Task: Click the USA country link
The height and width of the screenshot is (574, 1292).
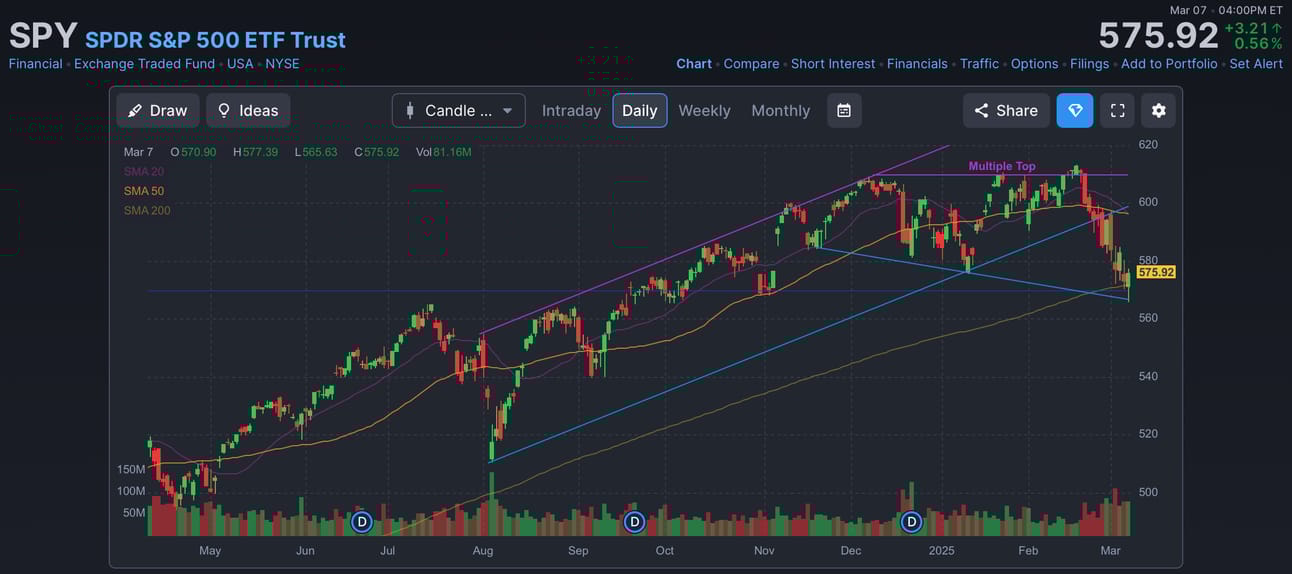Action: (240, 63)
